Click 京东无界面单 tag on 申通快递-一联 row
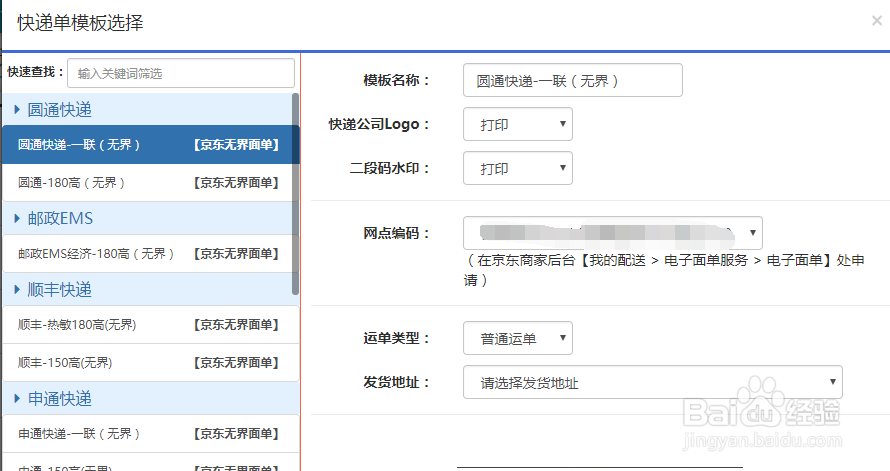The height and width of the screenshot is (471, 890). point(236,434)
